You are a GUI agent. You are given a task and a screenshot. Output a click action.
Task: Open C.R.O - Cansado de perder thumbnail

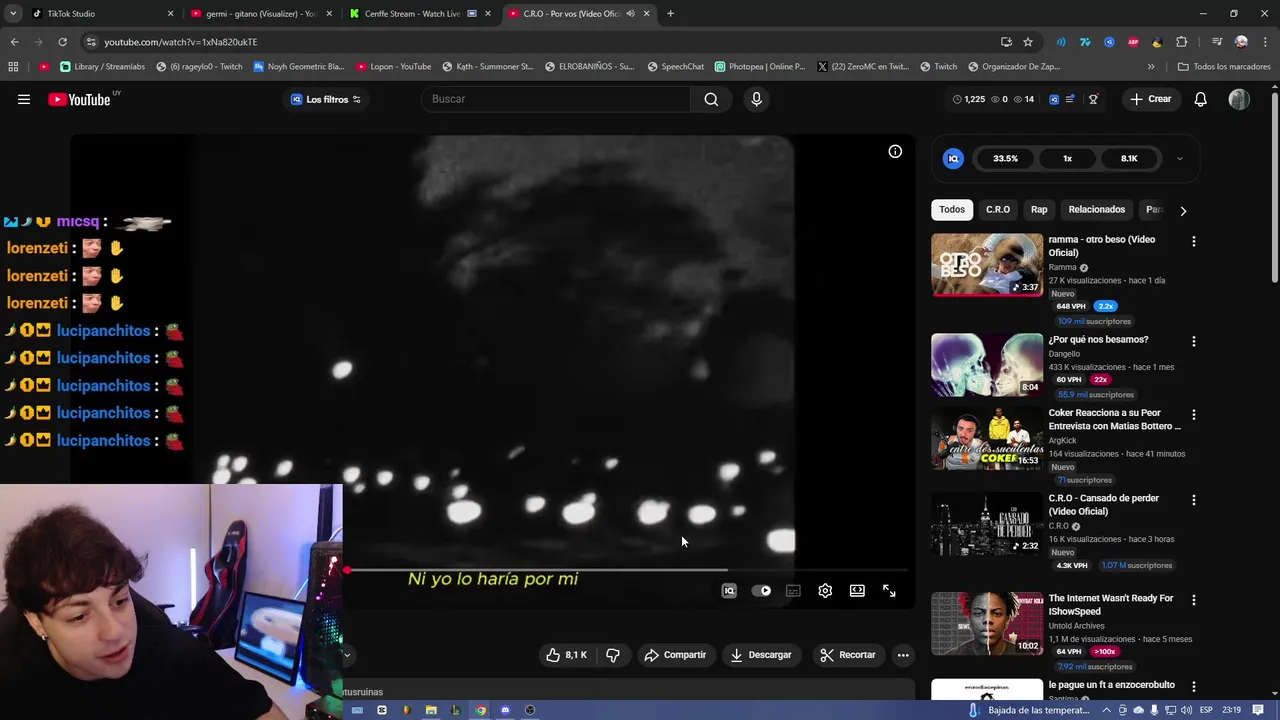point(987,524)
